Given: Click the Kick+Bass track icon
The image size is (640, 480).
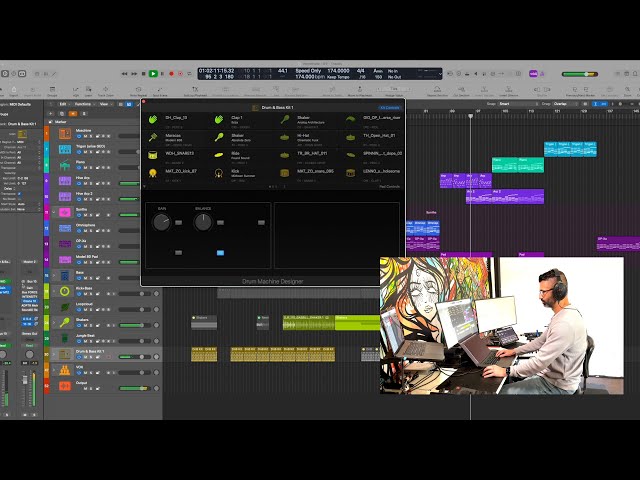Looking at the screenshot, I should [x=65, y=291].
